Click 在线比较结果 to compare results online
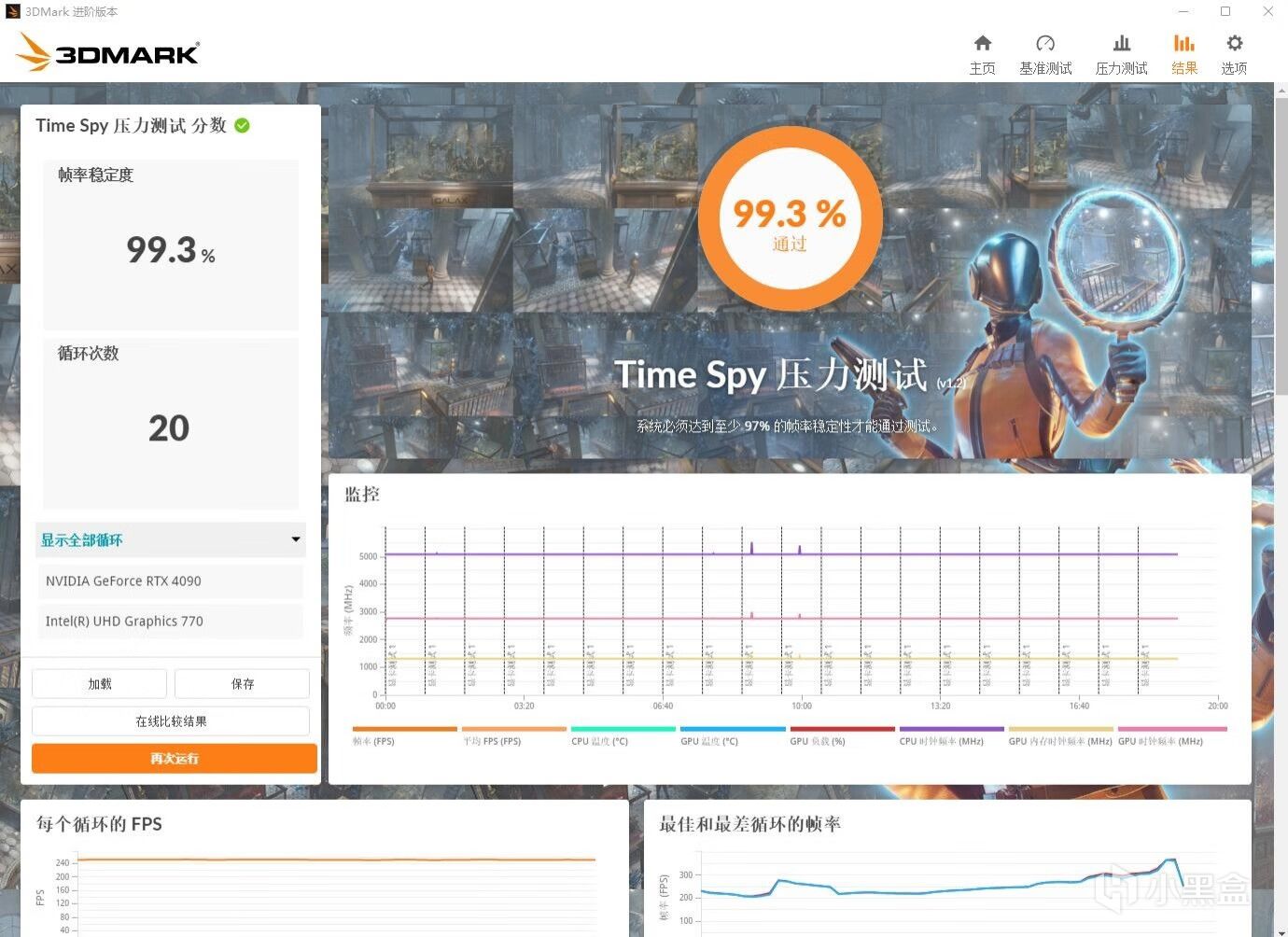This screenshot has width=1288, height=937. (x=171, y=720)
